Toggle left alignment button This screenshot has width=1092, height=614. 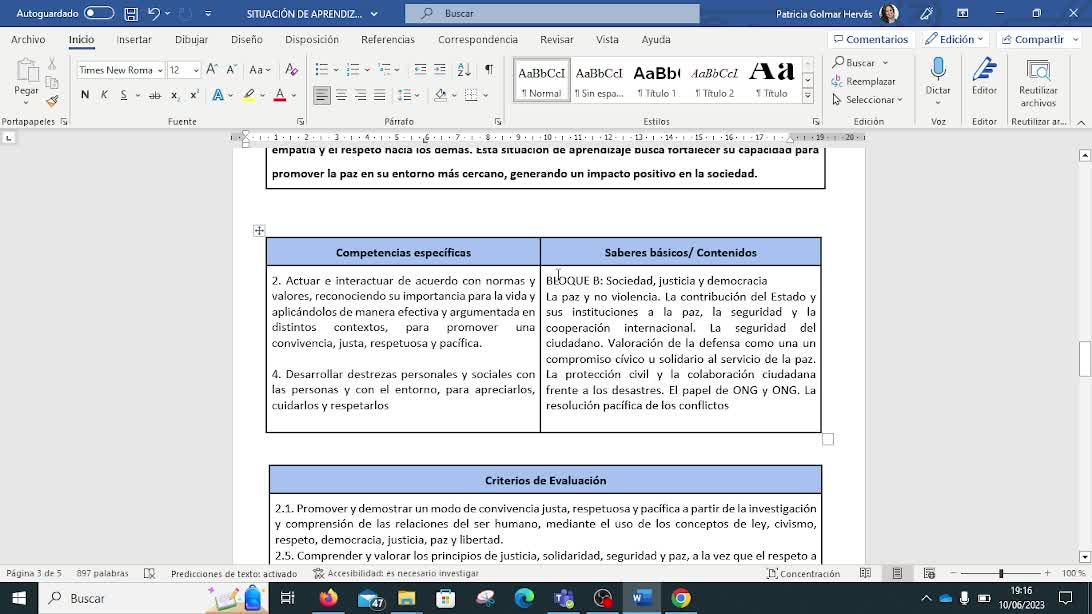(x=322, y=95)
